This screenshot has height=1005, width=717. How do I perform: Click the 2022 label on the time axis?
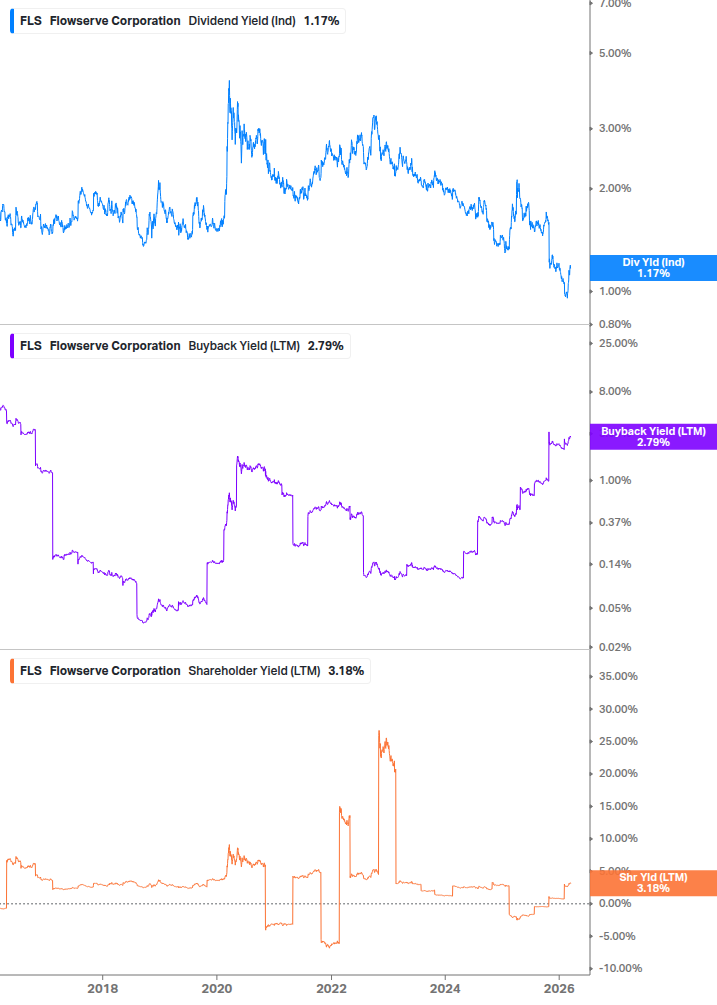tap(331, 989)
